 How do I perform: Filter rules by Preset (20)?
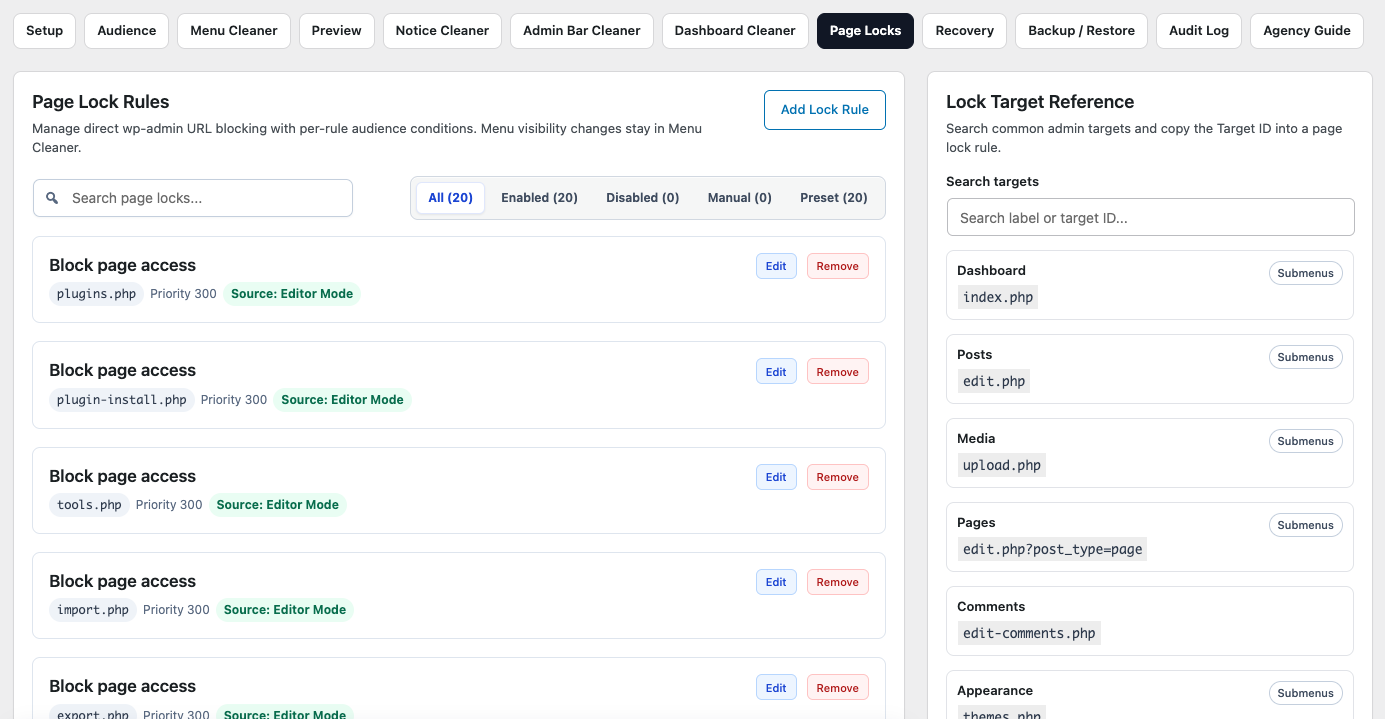tap(834, 198)
